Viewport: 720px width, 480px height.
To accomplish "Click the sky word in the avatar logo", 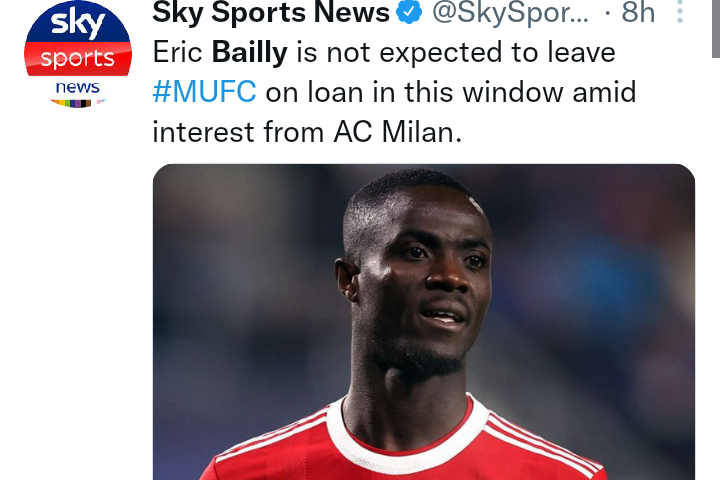I will [x=78, y=23].
